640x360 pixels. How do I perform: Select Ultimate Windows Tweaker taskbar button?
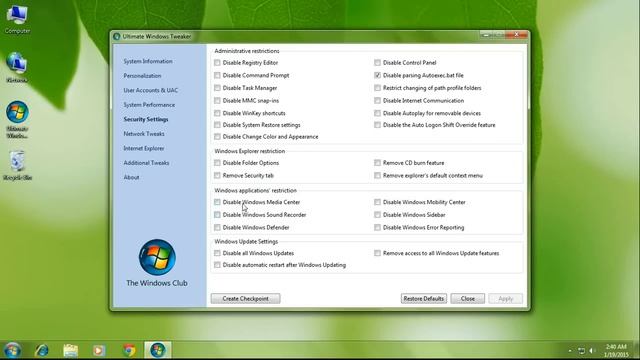pyautogui.click(x=158, y=350)
